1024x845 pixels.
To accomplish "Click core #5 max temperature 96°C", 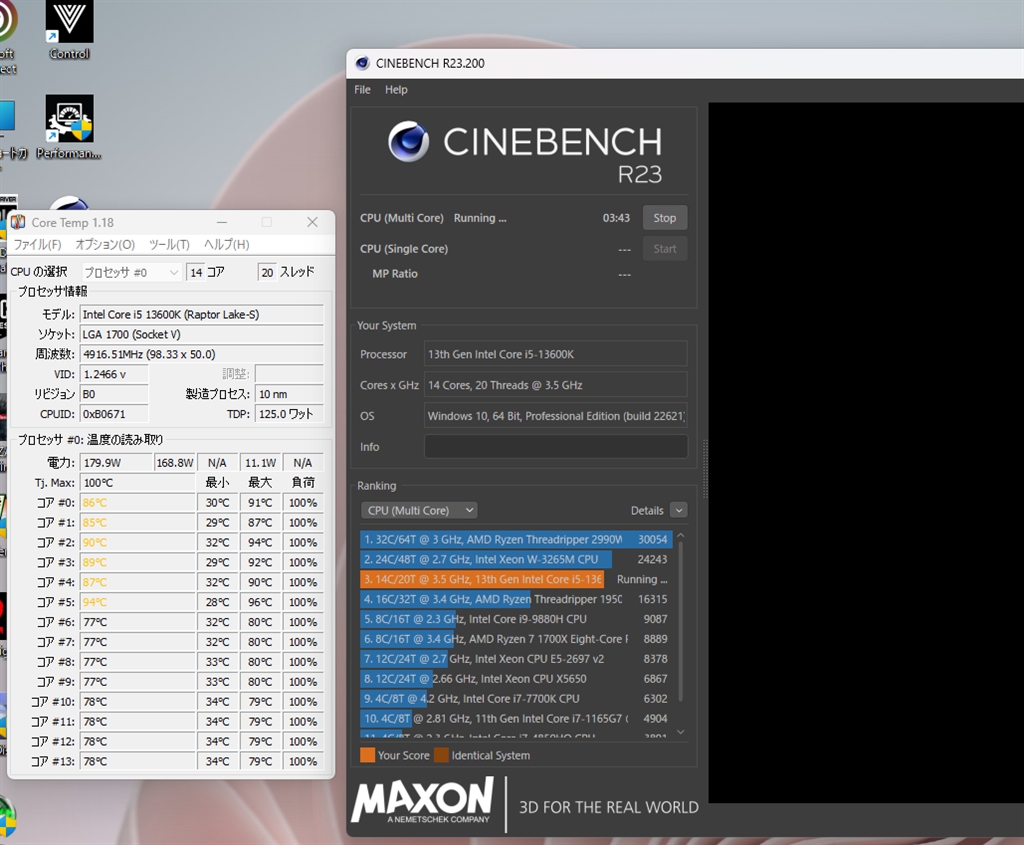I will pyautogui.click(x=260, y=602).
